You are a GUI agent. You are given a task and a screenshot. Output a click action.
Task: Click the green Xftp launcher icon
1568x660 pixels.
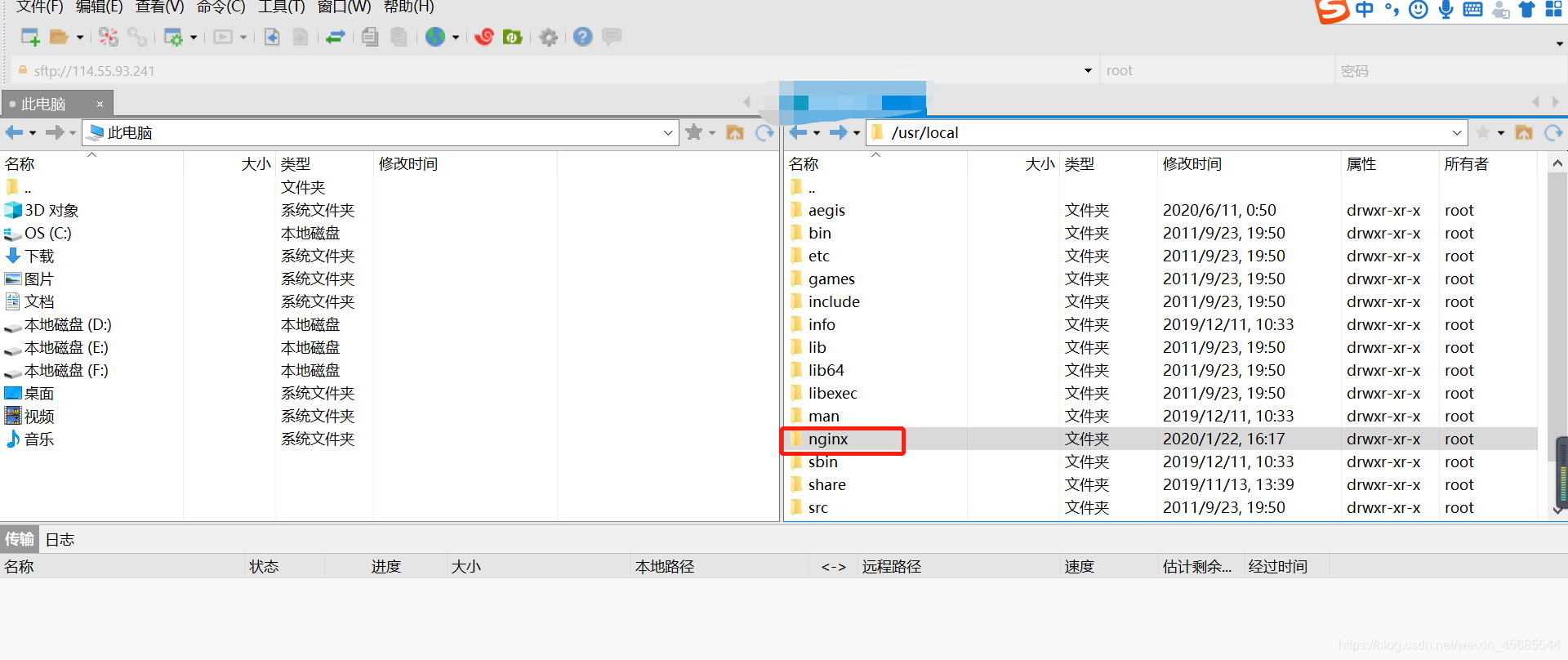[x=513, y=37]
